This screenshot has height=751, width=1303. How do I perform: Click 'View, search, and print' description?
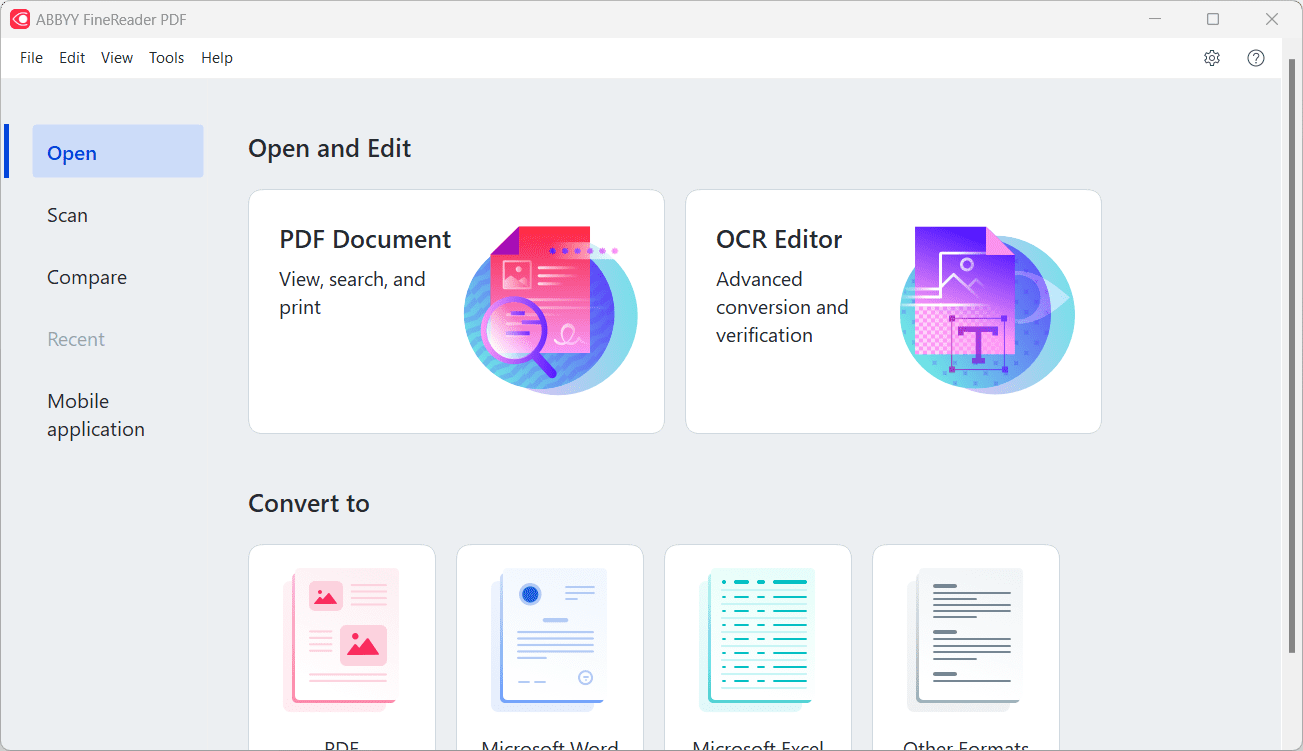click(x=352, y=293)
